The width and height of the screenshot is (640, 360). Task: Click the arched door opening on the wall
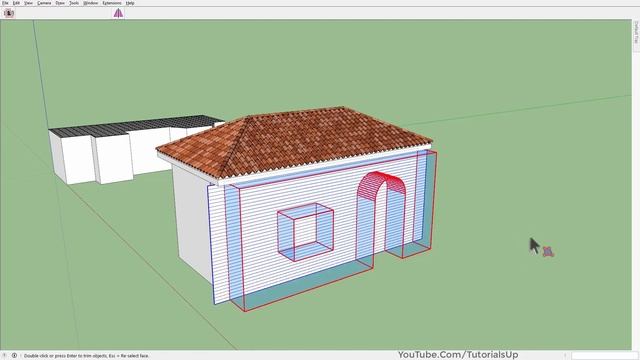(x=380, y=220)
